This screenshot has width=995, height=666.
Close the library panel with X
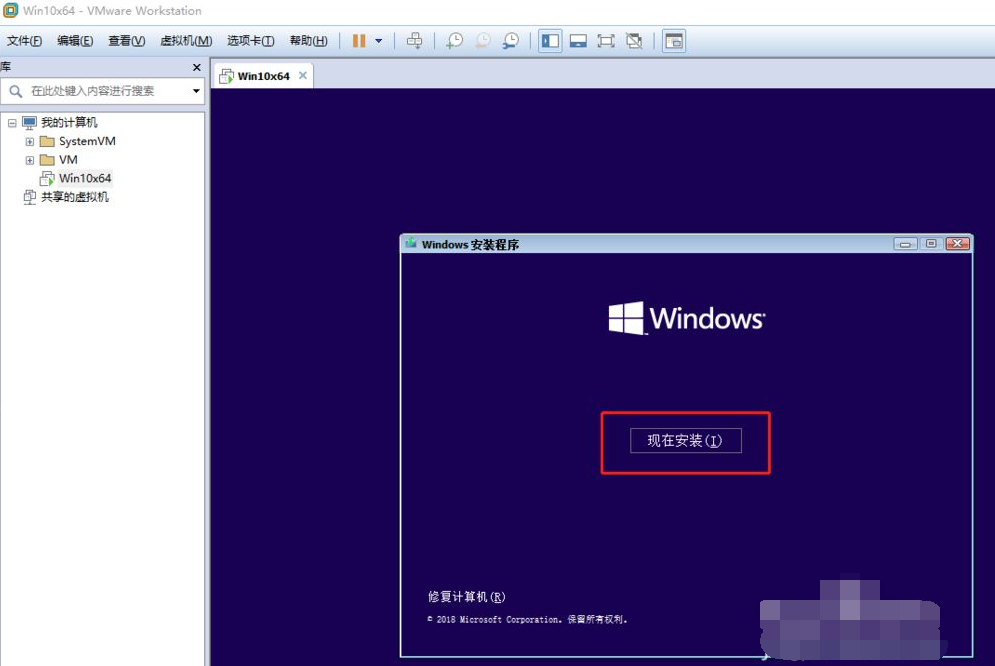[x=197, y=67]
